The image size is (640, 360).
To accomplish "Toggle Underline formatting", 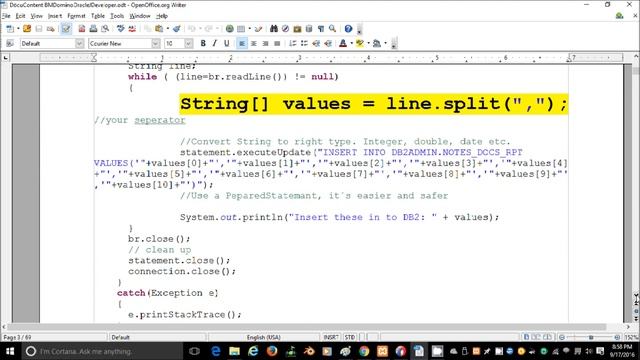I will 227,43.
